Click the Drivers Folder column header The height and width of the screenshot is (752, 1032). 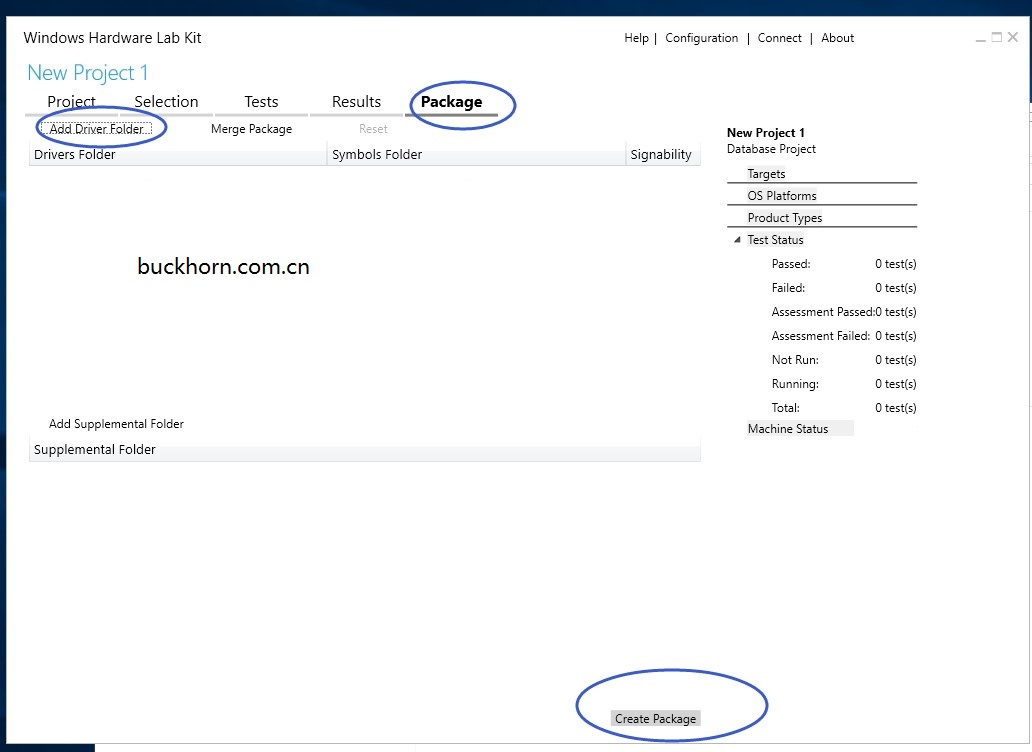coord(178,155)
